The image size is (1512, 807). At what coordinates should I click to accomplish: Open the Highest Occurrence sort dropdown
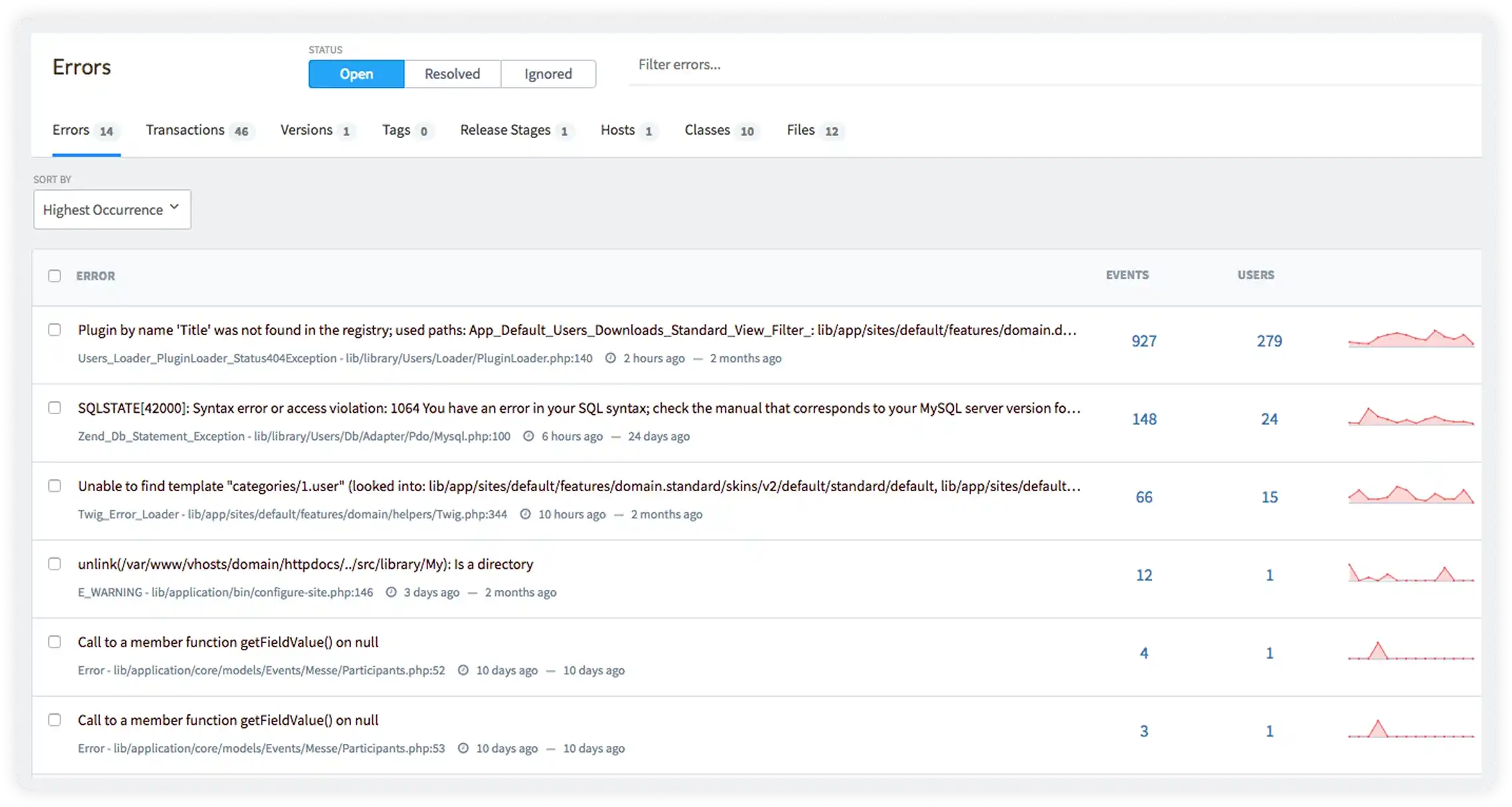104,210
